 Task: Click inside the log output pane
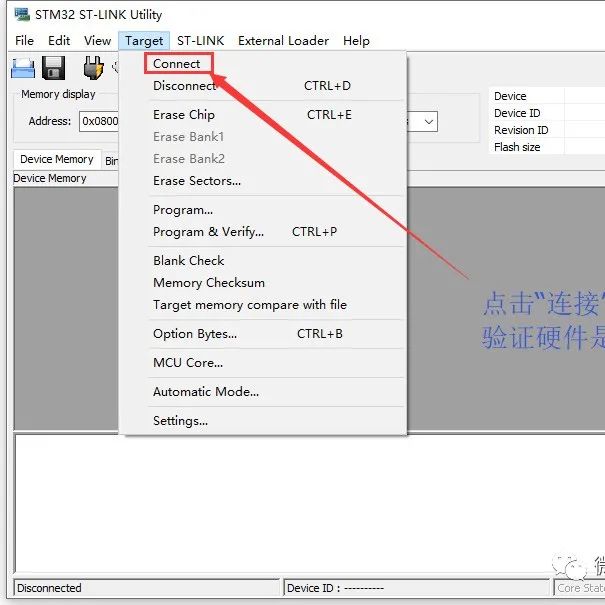[309, 503]
